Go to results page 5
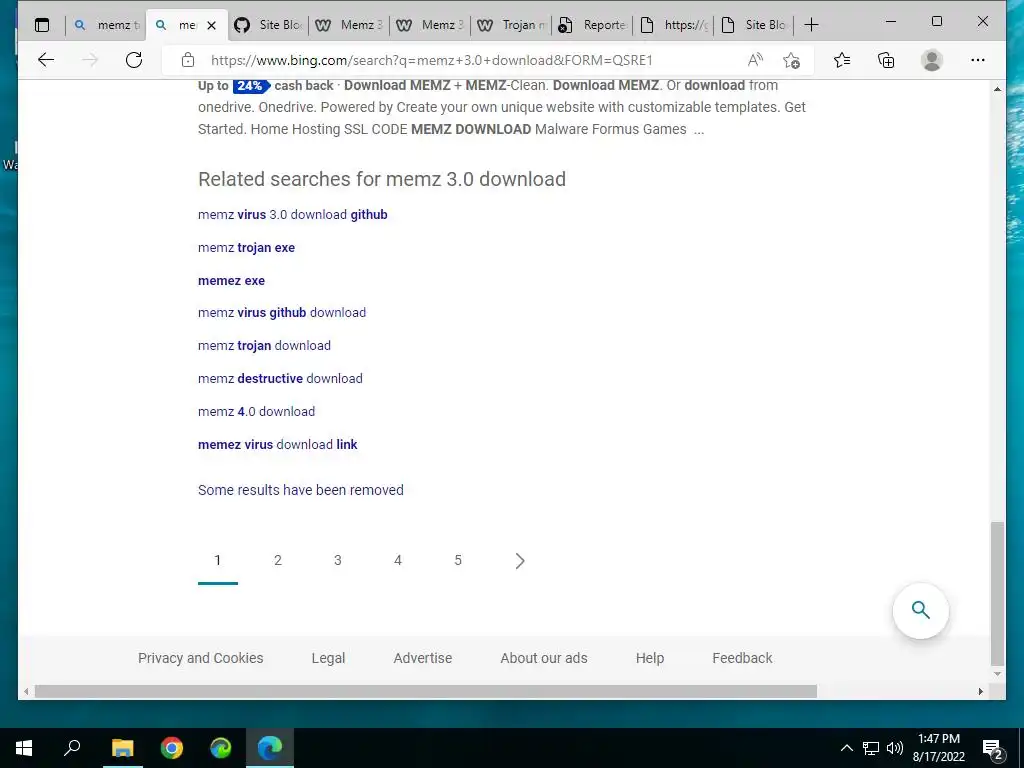1024x768 pixels. point(458,560)
